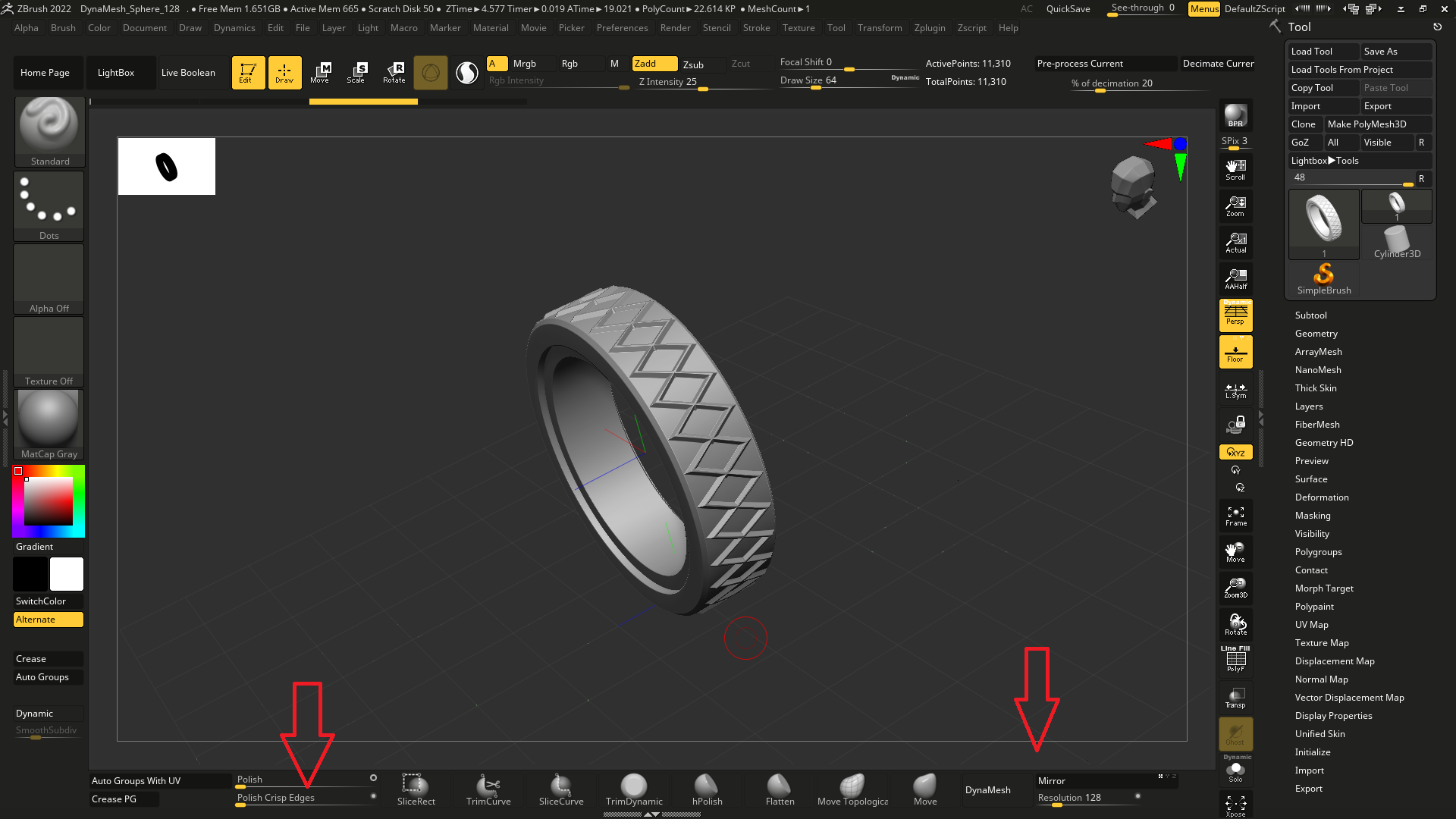Select the Move transform tool
The width and height of the screenshot is (1456, 819).
[x=320, y=72]
